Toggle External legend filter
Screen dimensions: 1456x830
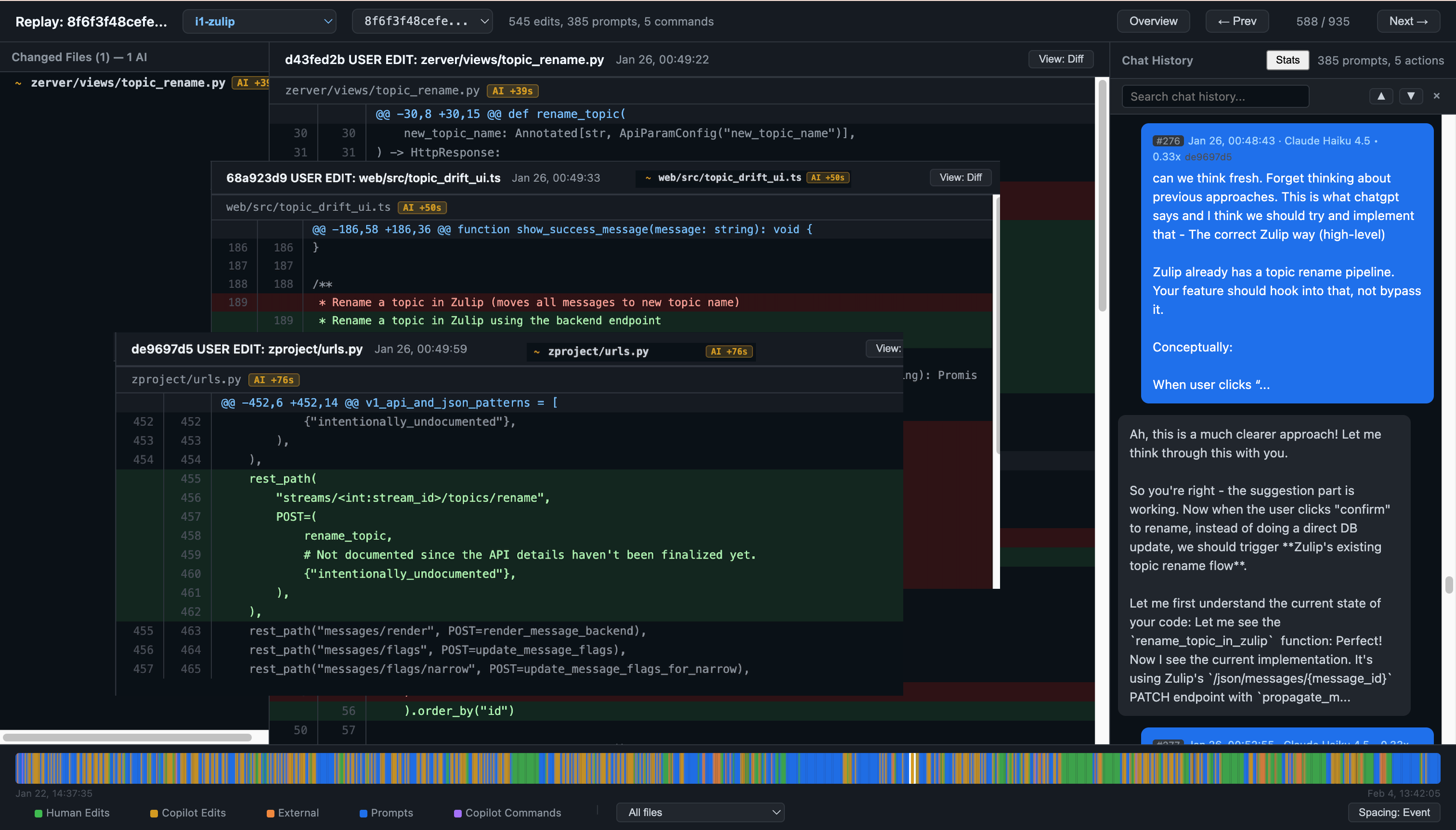pyautogui.click(x=292, y=813)
